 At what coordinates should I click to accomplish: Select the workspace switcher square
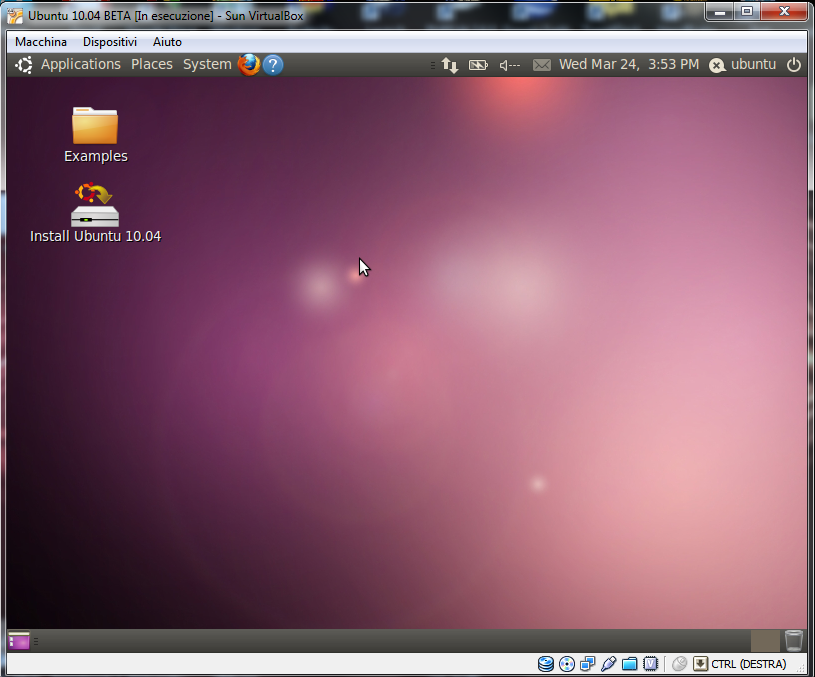click(765, 641)
